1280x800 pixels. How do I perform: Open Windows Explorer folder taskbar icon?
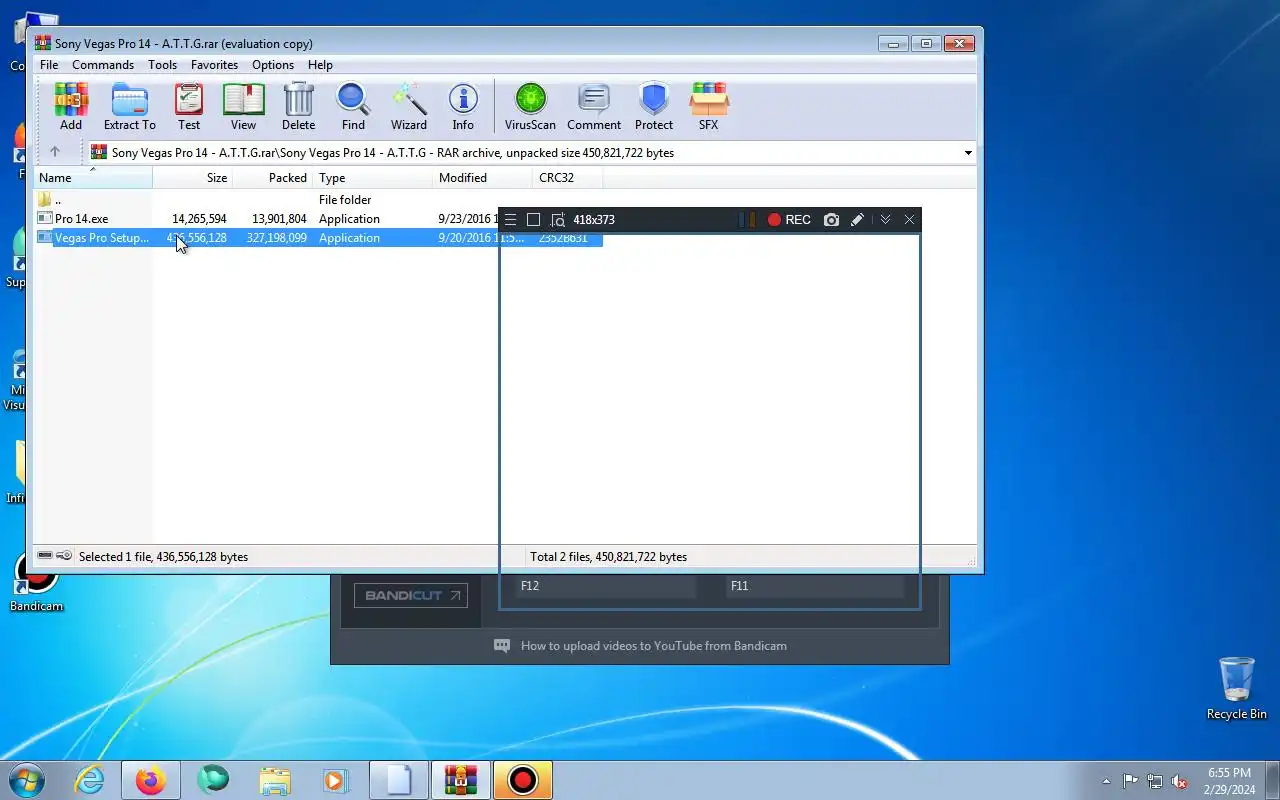[x=274, y=780]
